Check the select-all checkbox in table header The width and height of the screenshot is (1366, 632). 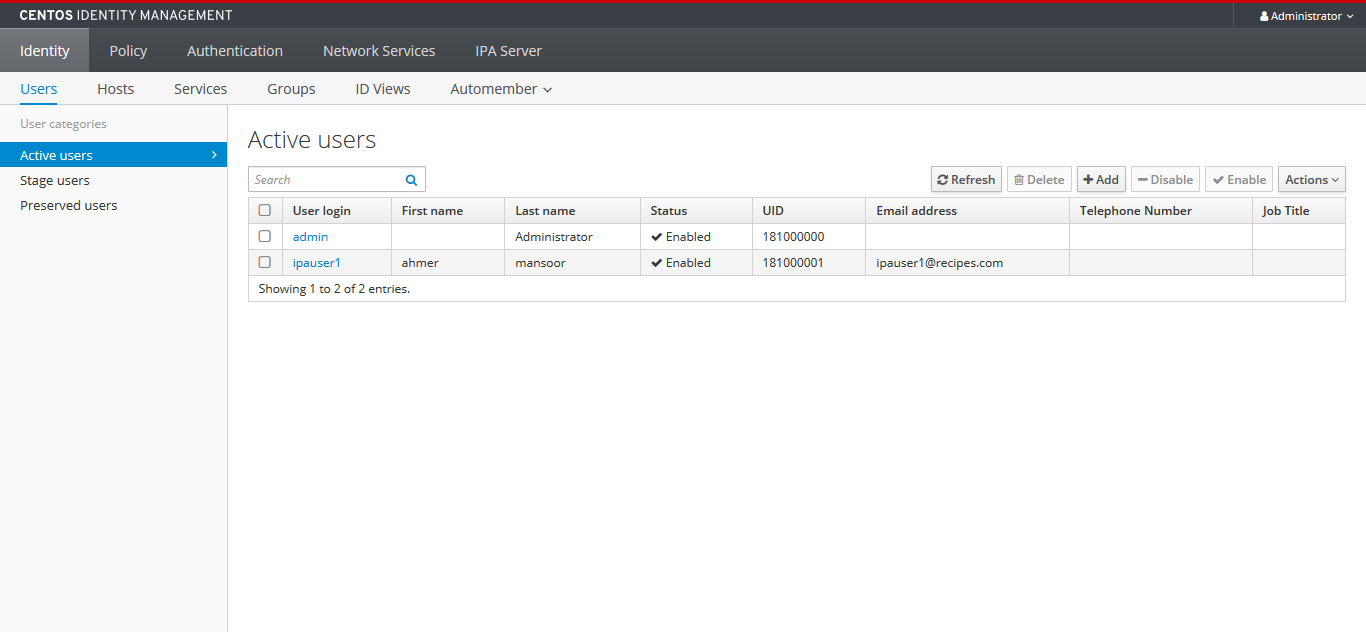click(265, 210)
